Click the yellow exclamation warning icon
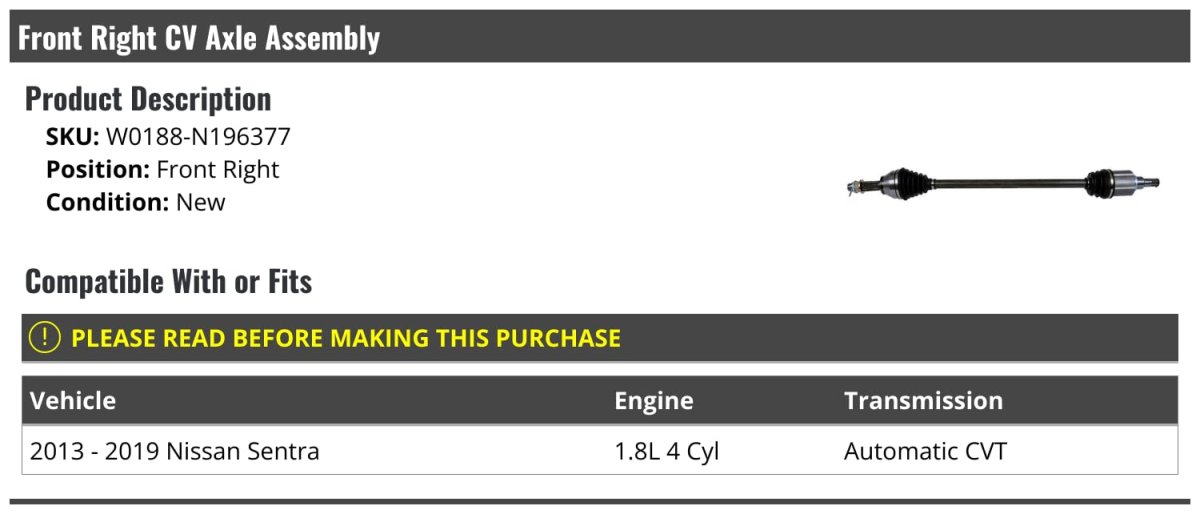1200x514 pixels. click(45, 338)
